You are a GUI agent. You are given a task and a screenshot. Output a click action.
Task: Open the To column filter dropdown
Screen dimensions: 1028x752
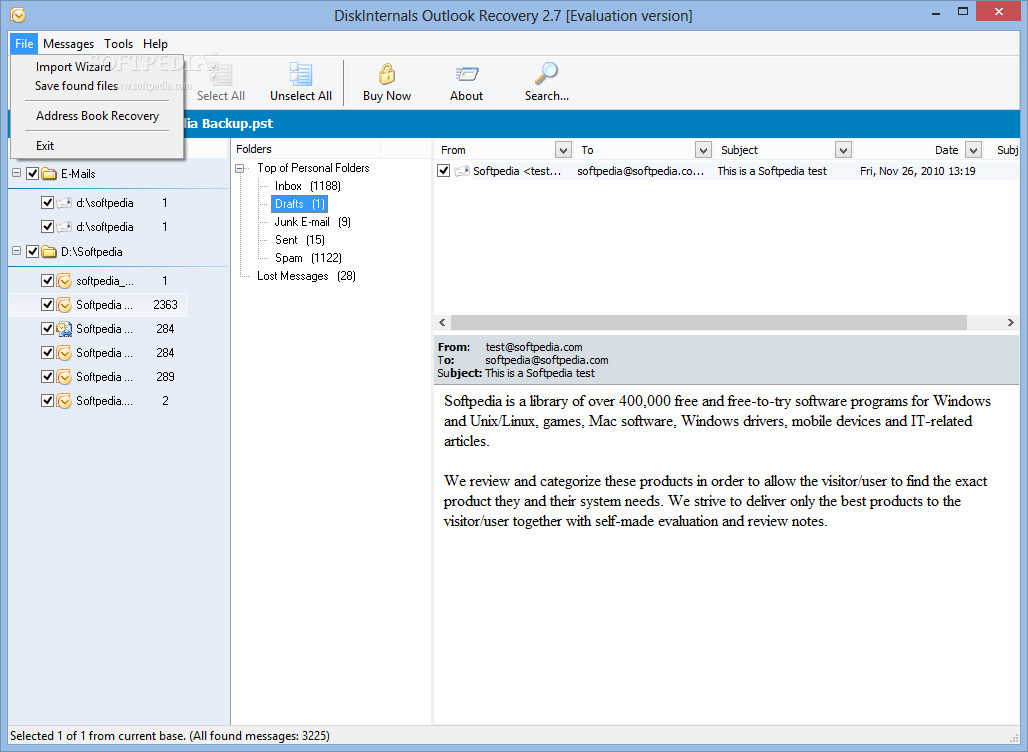(703, 150)
